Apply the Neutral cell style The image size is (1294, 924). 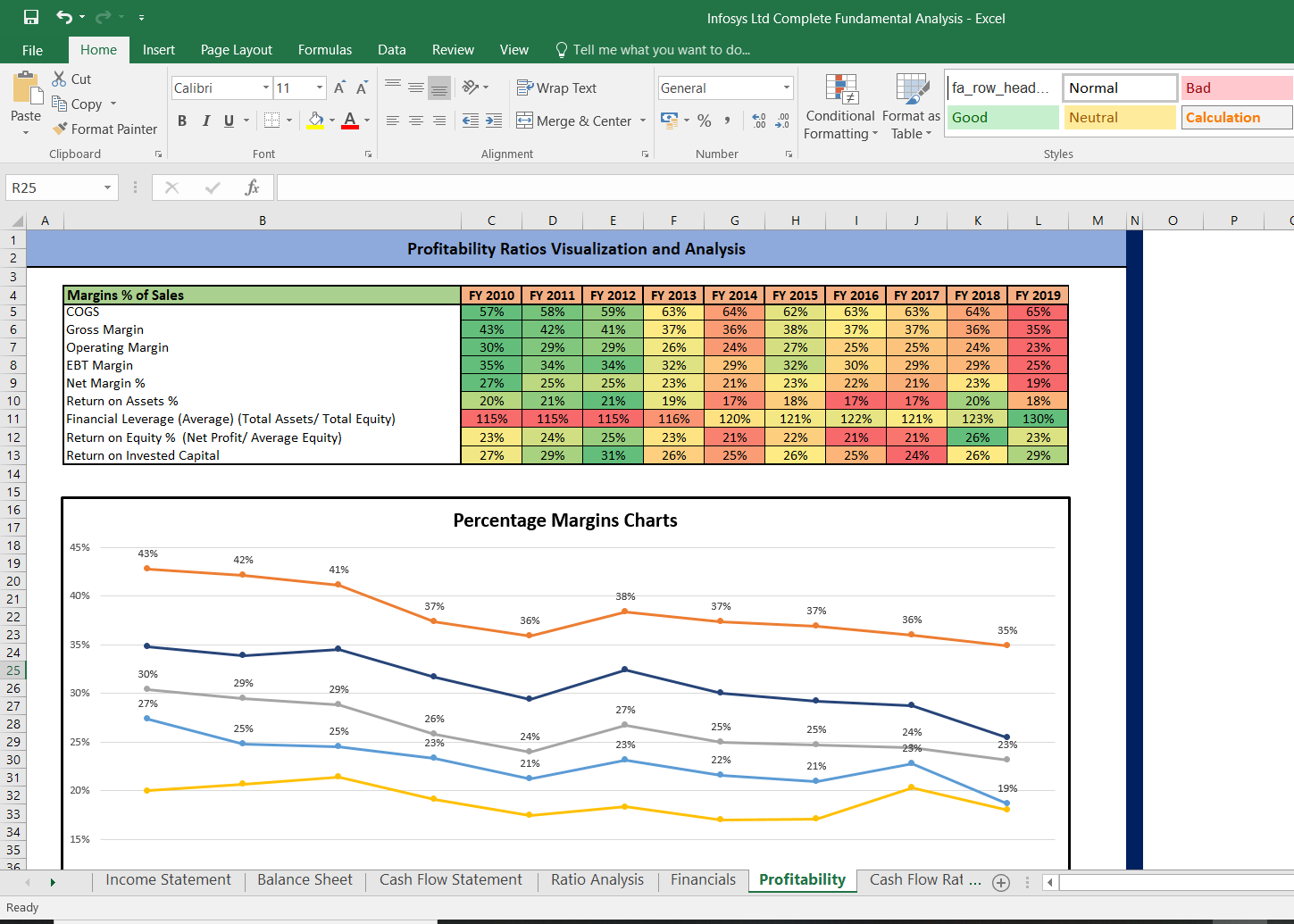[x=1120, y=117]
